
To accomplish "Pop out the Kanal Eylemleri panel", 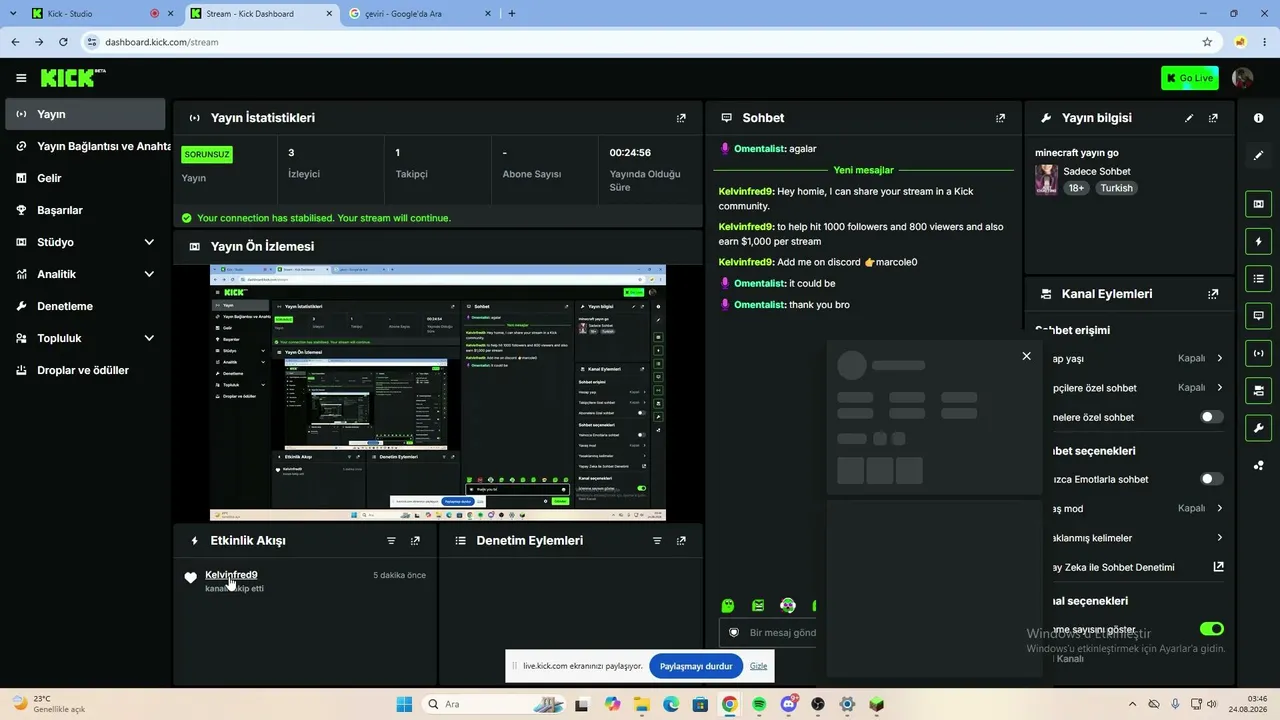I will click(1213, 294).
